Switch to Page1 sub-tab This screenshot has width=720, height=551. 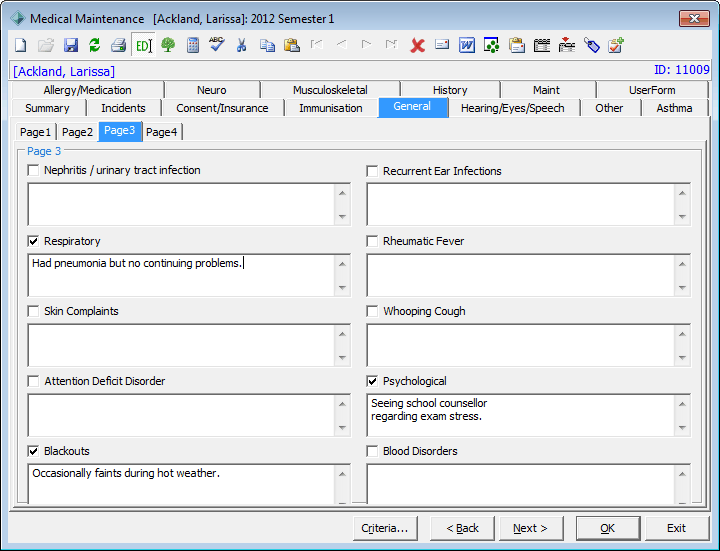35,132
